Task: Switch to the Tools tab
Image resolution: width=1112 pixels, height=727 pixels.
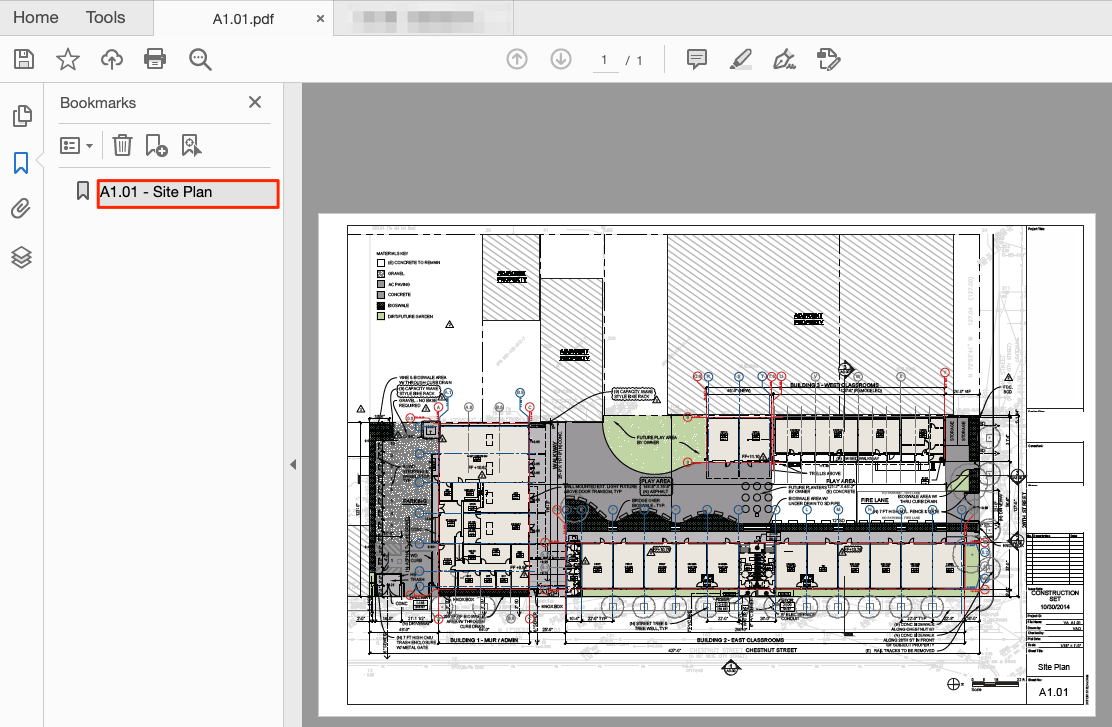Action: (x=105, y=17)
